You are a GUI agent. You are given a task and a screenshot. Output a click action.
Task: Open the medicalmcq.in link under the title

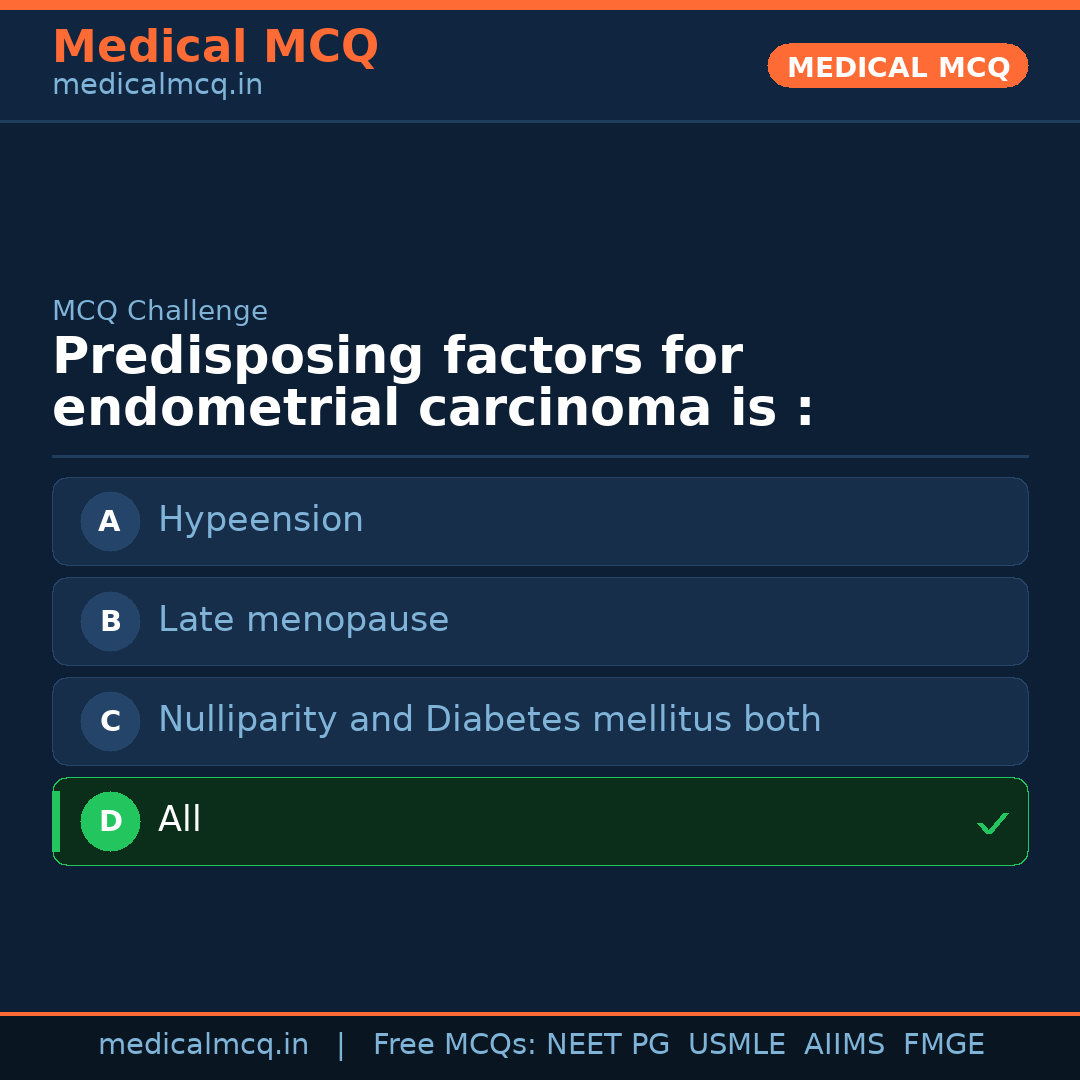click(157, 86)
